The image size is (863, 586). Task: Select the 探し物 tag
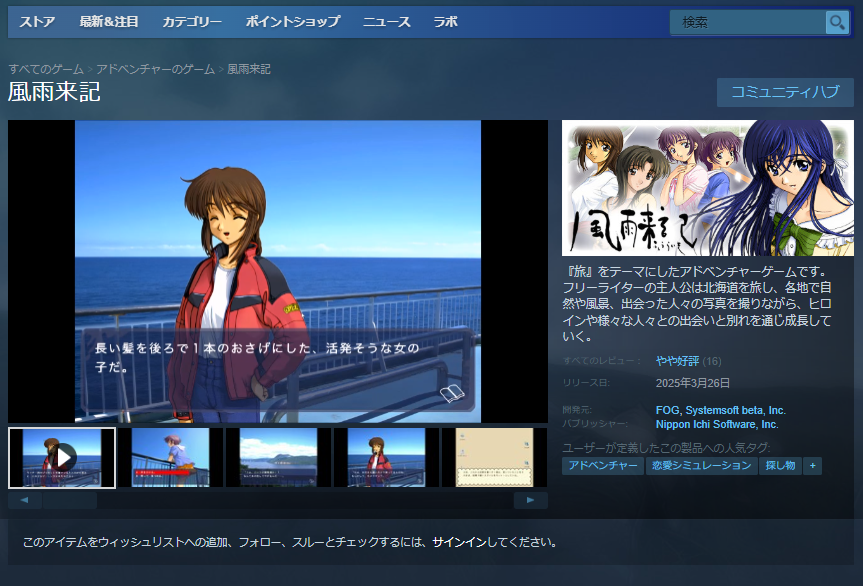(780, 466)
